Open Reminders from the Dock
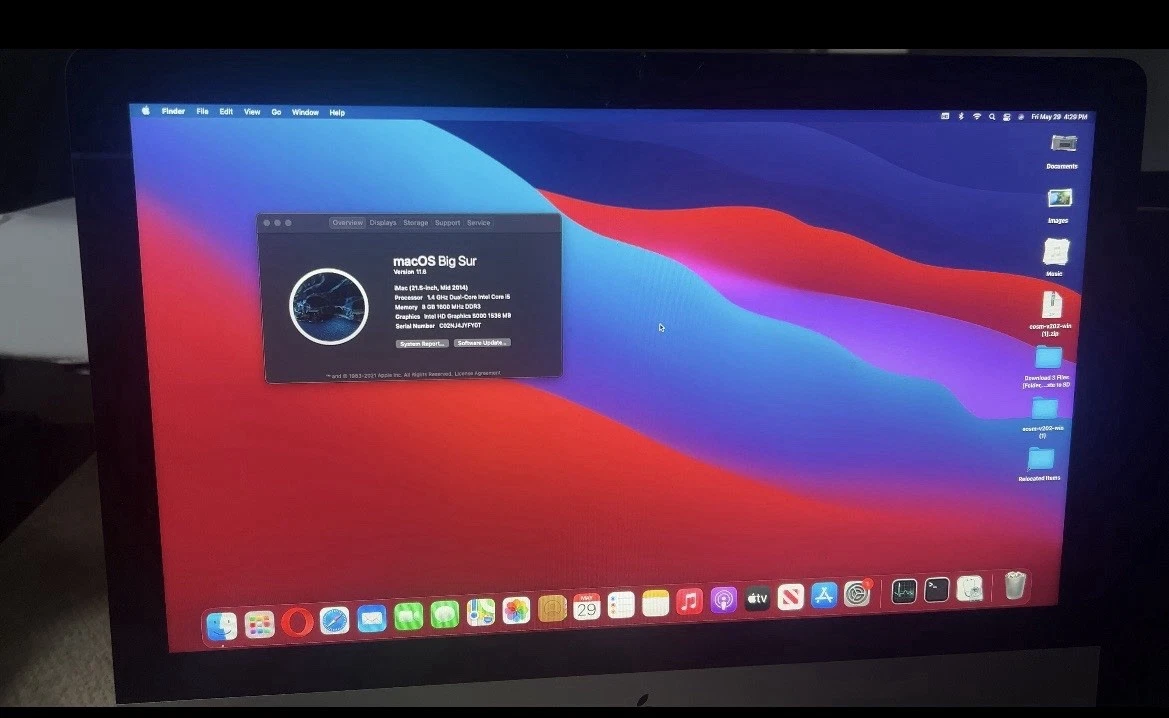This screenshot has height=718, width=1169. 621,605
